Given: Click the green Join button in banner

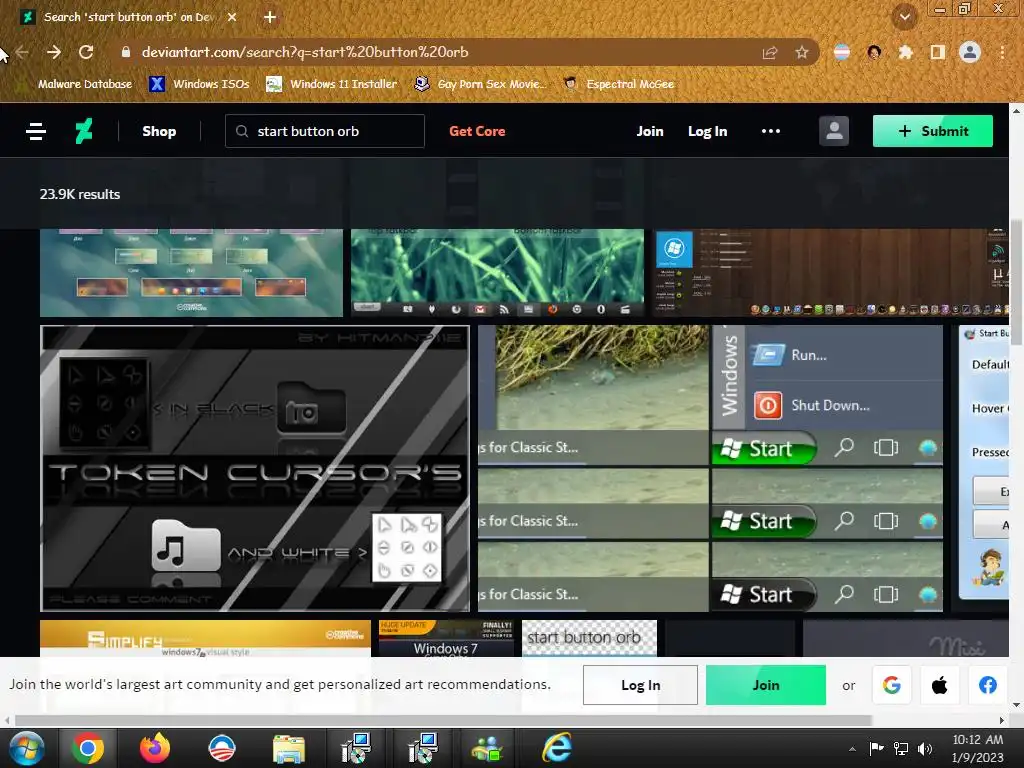Looking at the screenshot, I should pyautogui.click(x=765, y=685).
